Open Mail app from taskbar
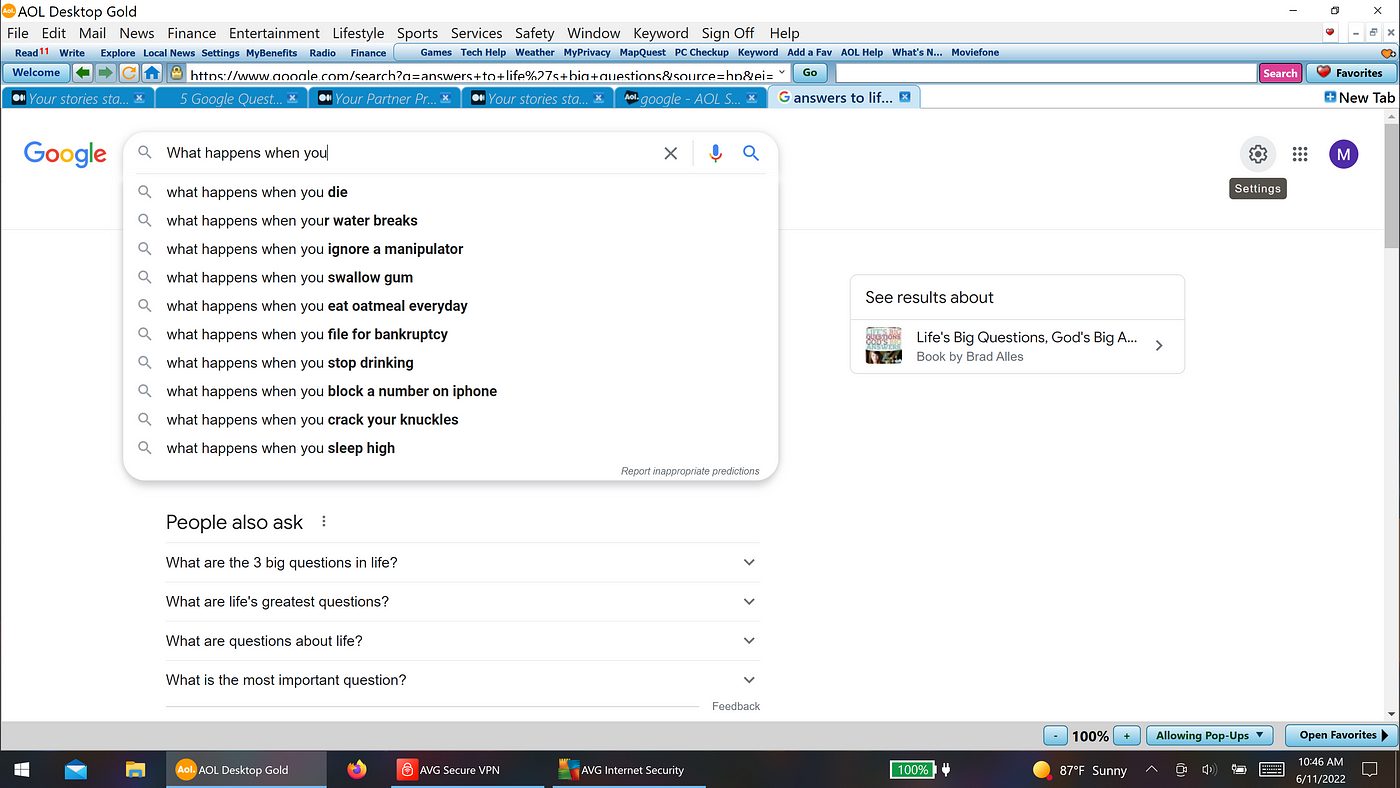Image resolution: width=1400 pixels, height=788 pixels. pyautogui.click(x=76, y=770)
